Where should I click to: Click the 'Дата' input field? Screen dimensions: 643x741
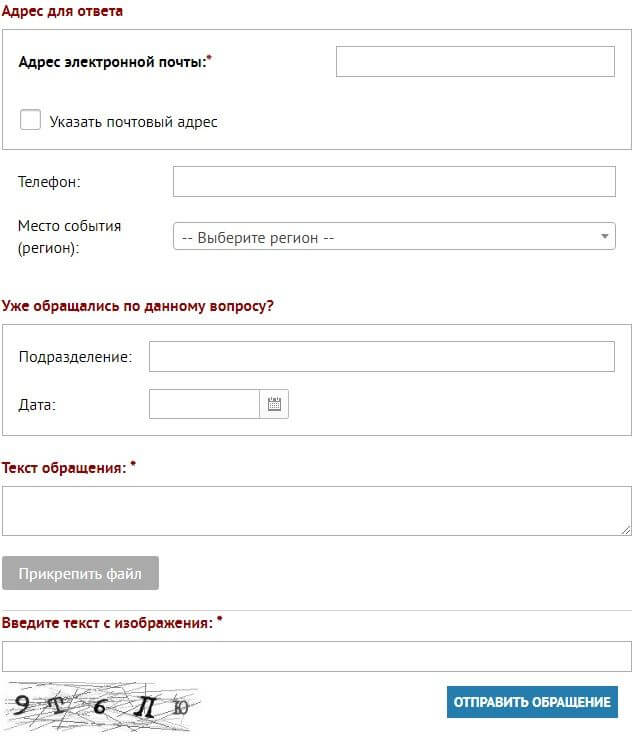tap(204, 405)
